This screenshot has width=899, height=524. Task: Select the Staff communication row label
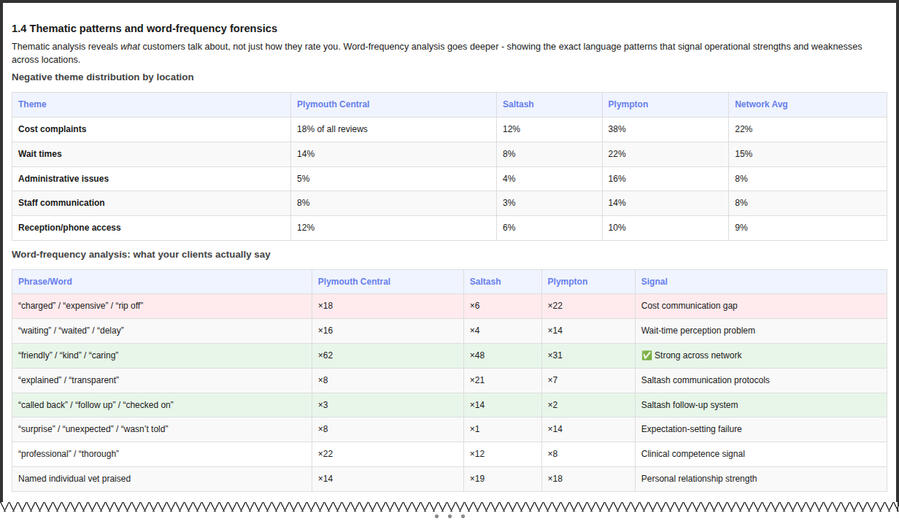[60, 203]
